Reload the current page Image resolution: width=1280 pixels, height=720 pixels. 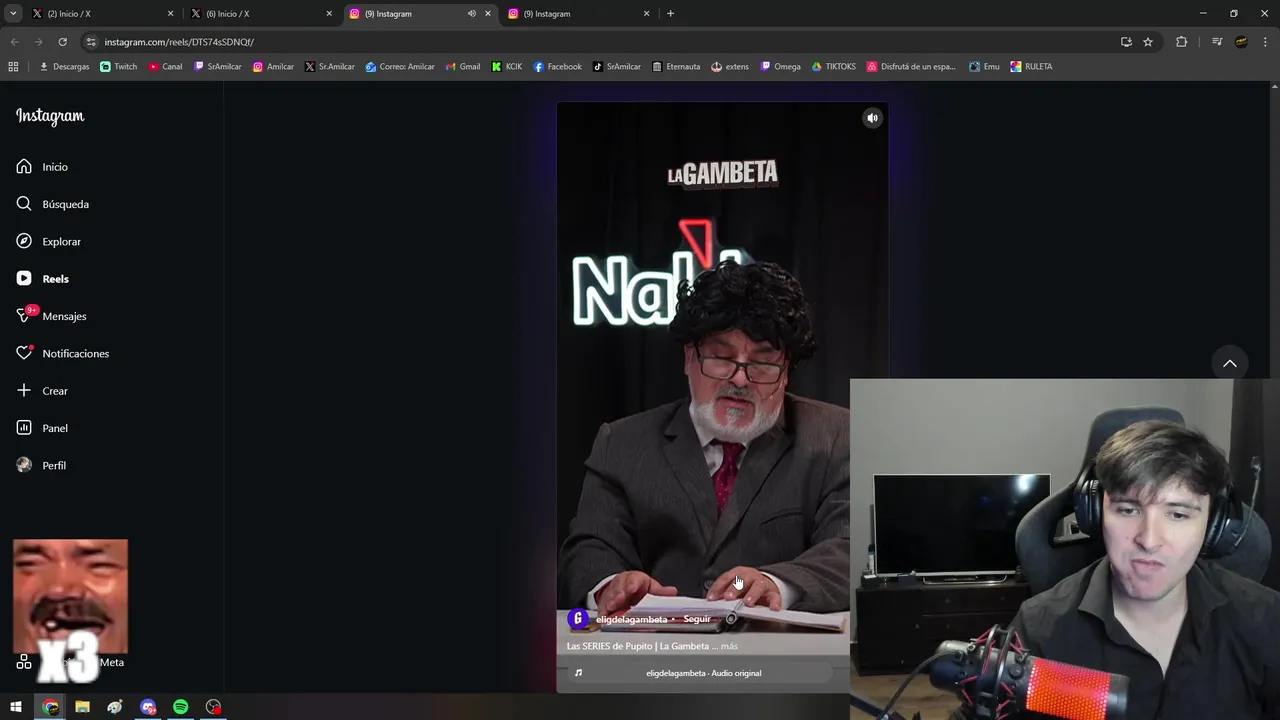tap(62, 42)
